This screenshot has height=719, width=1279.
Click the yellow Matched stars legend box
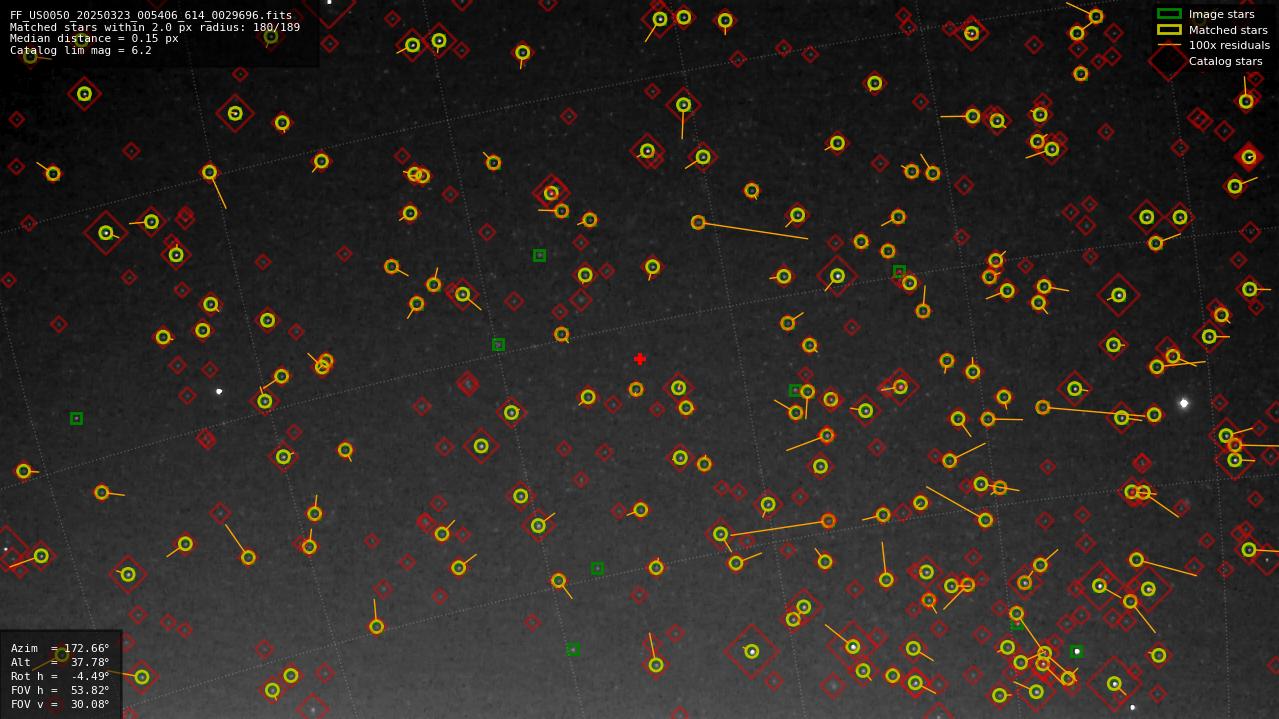pos(1169,30)
